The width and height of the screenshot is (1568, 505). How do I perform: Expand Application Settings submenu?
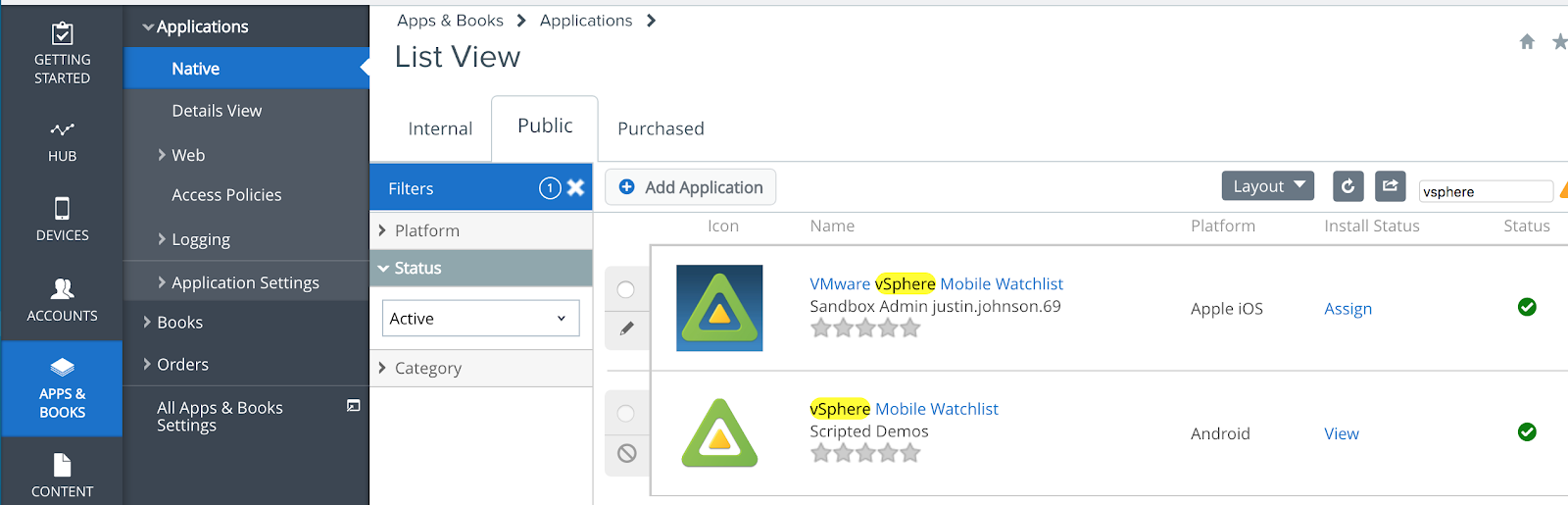tap(162, 282)
